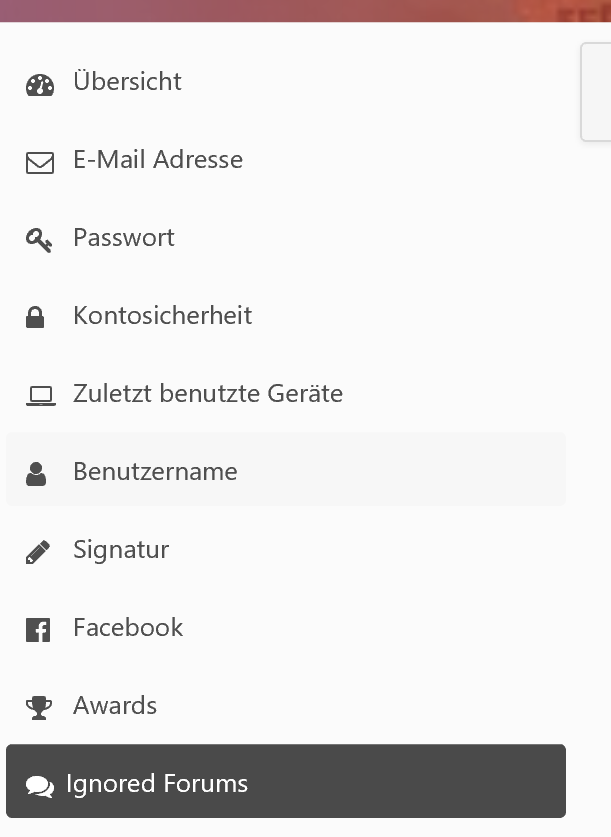Click the padlock icon for Kontosicherheit
The width and height of the screenshot is (611, 837).
pyautogui.click(x=36, y=318)
